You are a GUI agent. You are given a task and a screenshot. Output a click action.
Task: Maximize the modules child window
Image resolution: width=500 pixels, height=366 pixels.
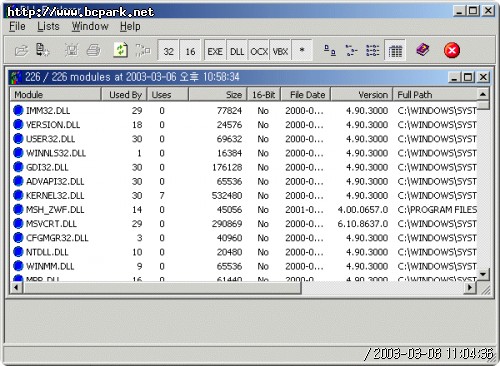pyautogui.click(x=468, y=77)
